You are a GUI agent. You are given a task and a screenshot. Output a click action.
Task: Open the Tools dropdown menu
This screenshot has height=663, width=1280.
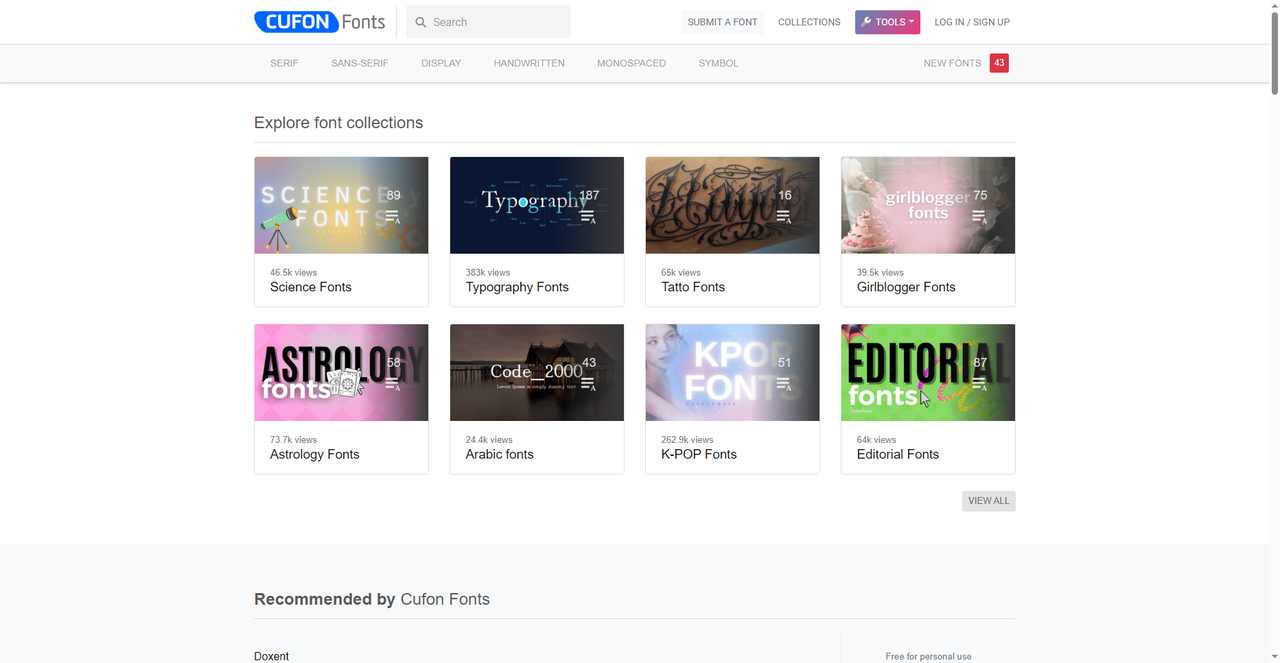[x=887, y=22]
